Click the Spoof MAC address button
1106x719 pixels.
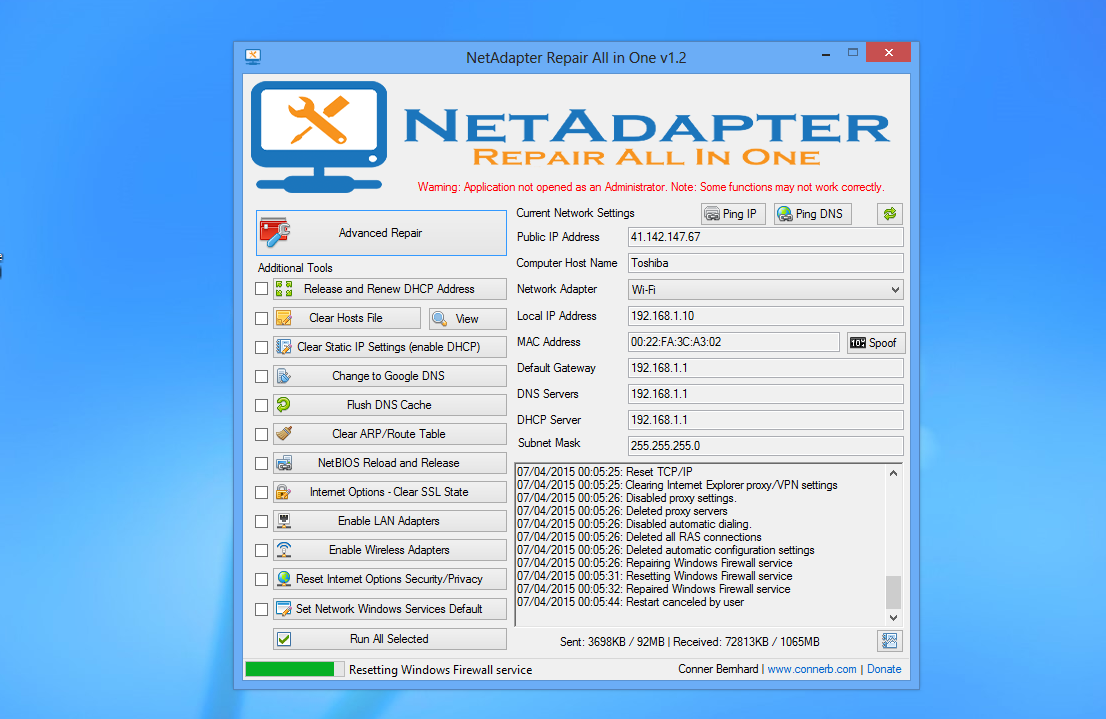[875, 342]
